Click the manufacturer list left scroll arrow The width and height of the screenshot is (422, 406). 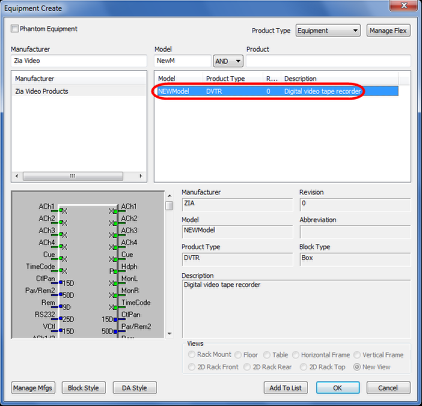17,176
